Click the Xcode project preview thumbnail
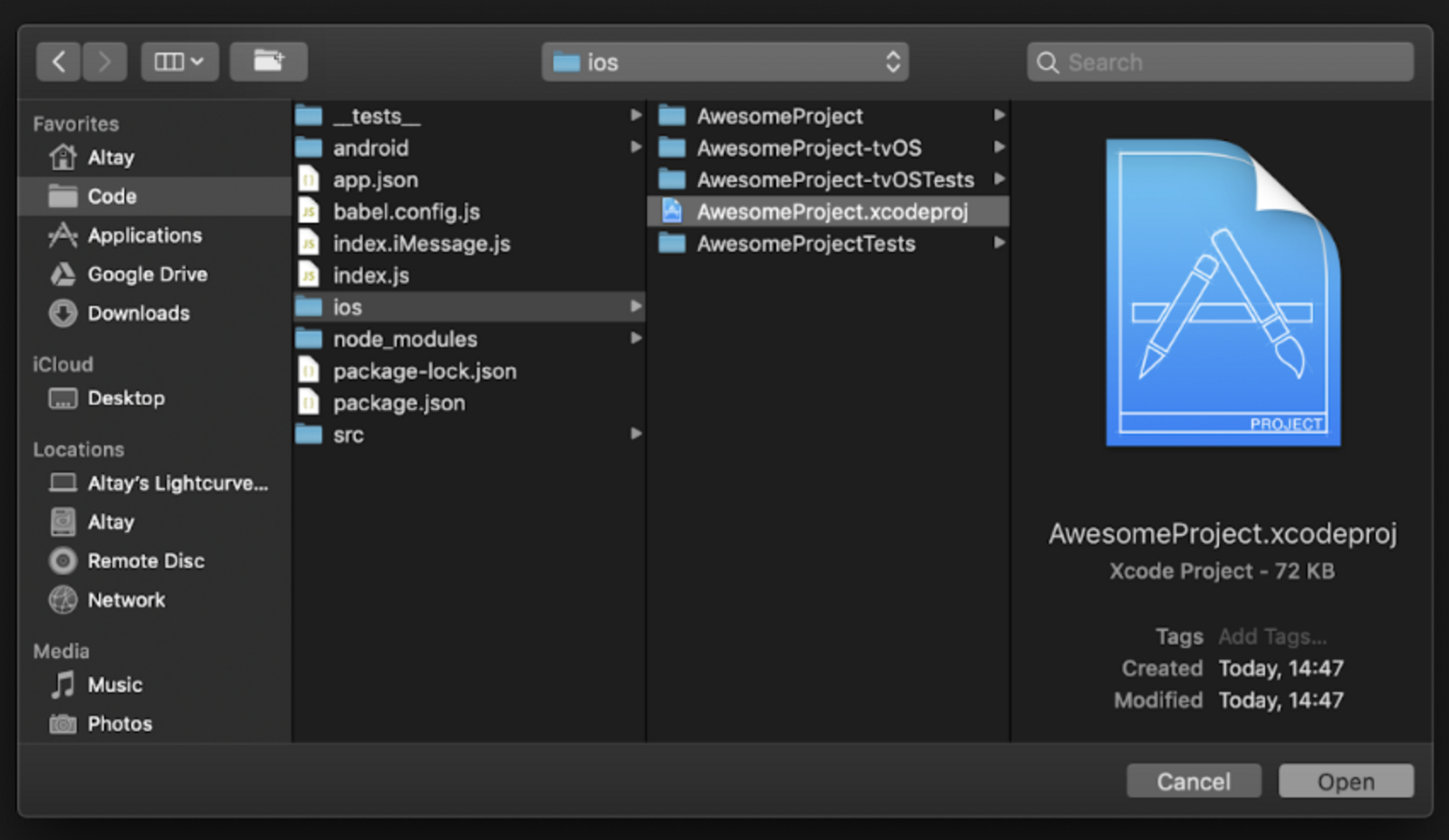Image resolution: width=1449 pixels, height=840 pixels. 1223,292
